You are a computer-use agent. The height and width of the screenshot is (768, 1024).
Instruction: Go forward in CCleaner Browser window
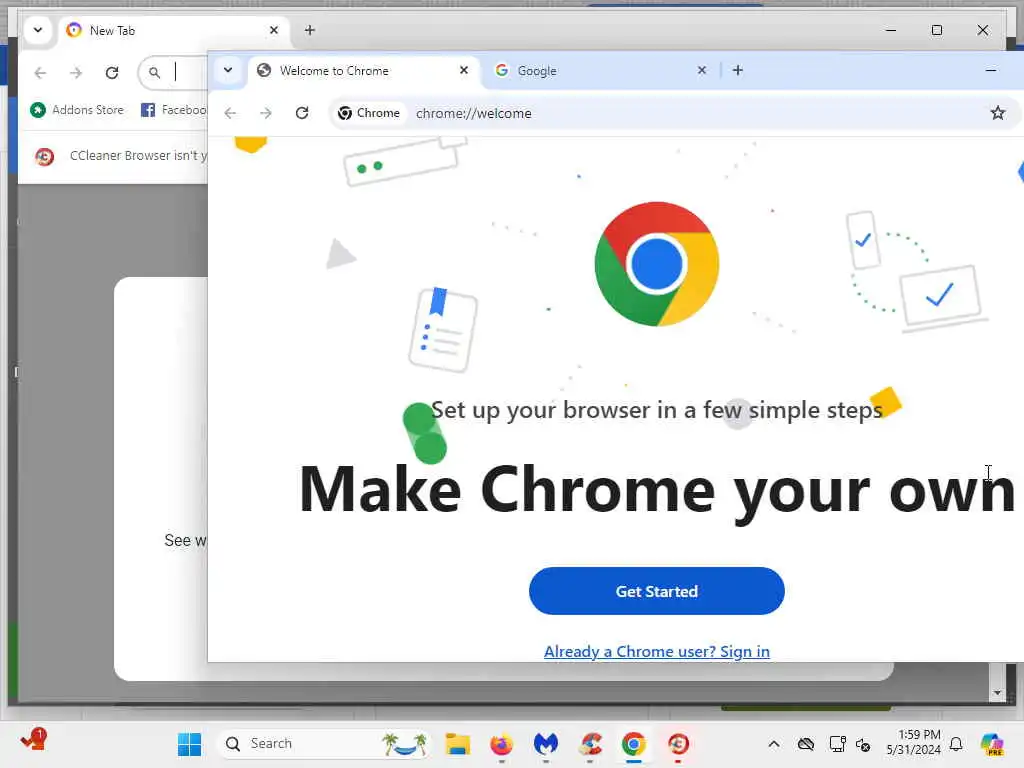point(76,72)
